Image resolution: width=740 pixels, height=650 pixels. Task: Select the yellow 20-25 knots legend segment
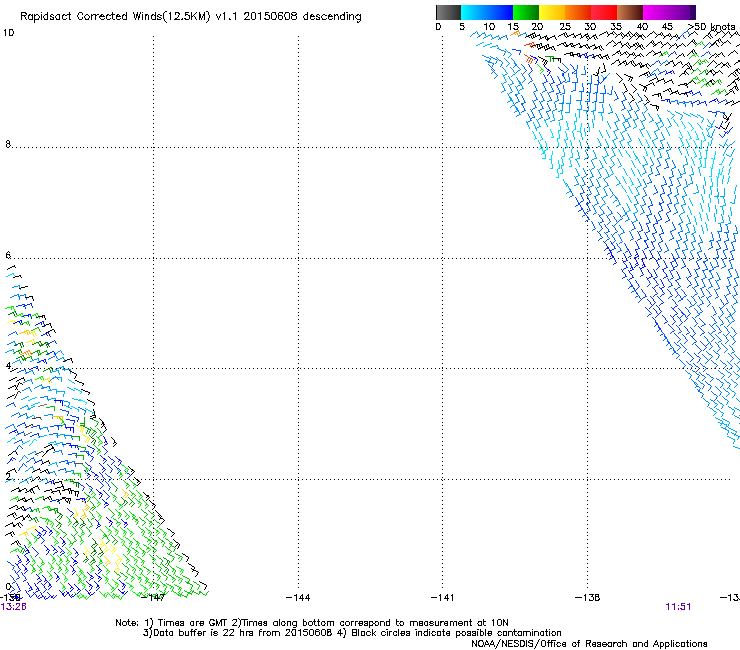click(552, 12)
